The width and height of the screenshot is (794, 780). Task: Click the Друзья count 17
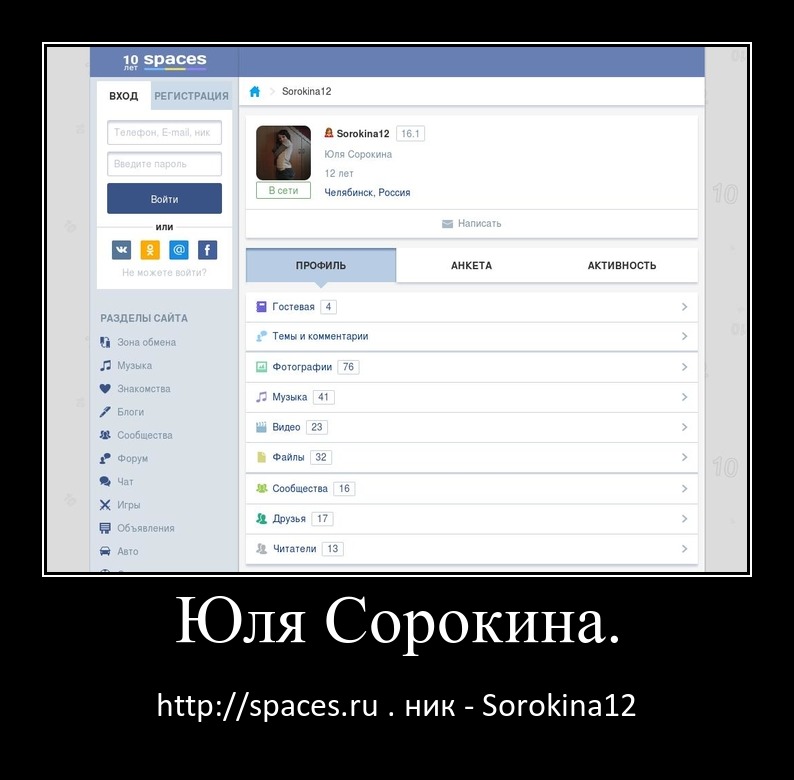(x=323, y=519)
